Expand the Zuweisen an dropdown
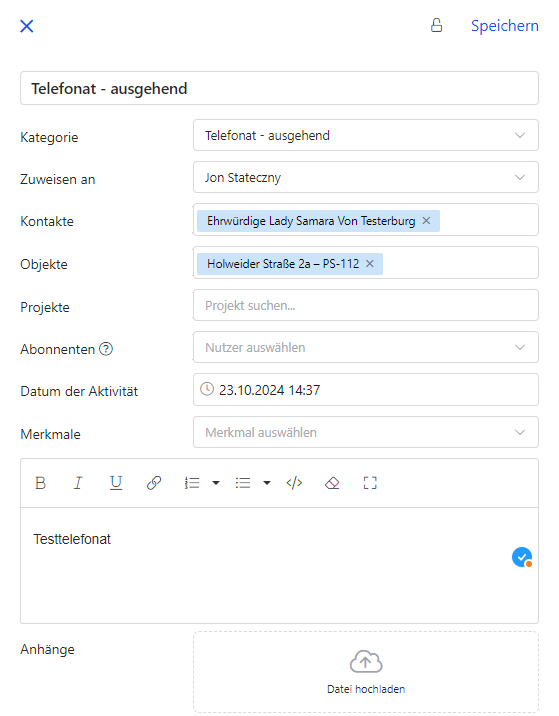Screen dimensions: 559x716 tap(366, 177)
